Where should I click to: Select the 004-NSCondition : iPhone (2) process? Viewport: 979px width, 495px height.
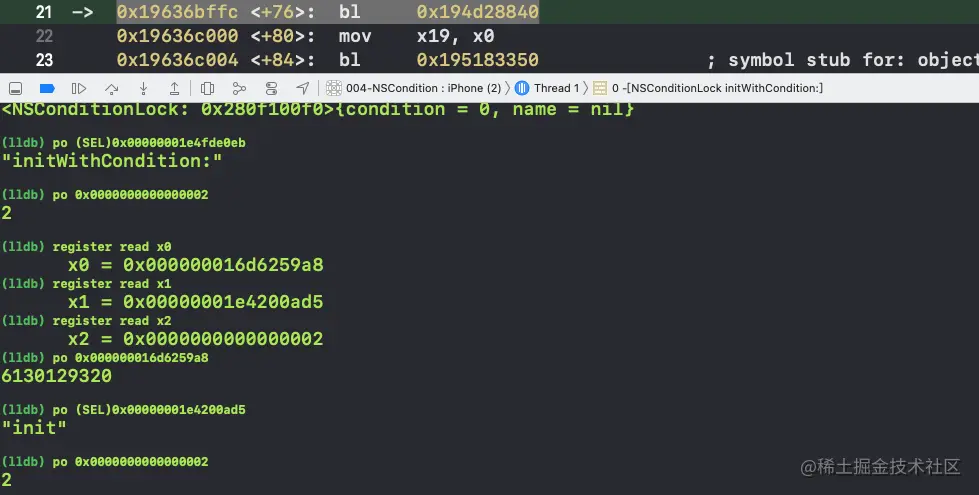pos(423,88)
